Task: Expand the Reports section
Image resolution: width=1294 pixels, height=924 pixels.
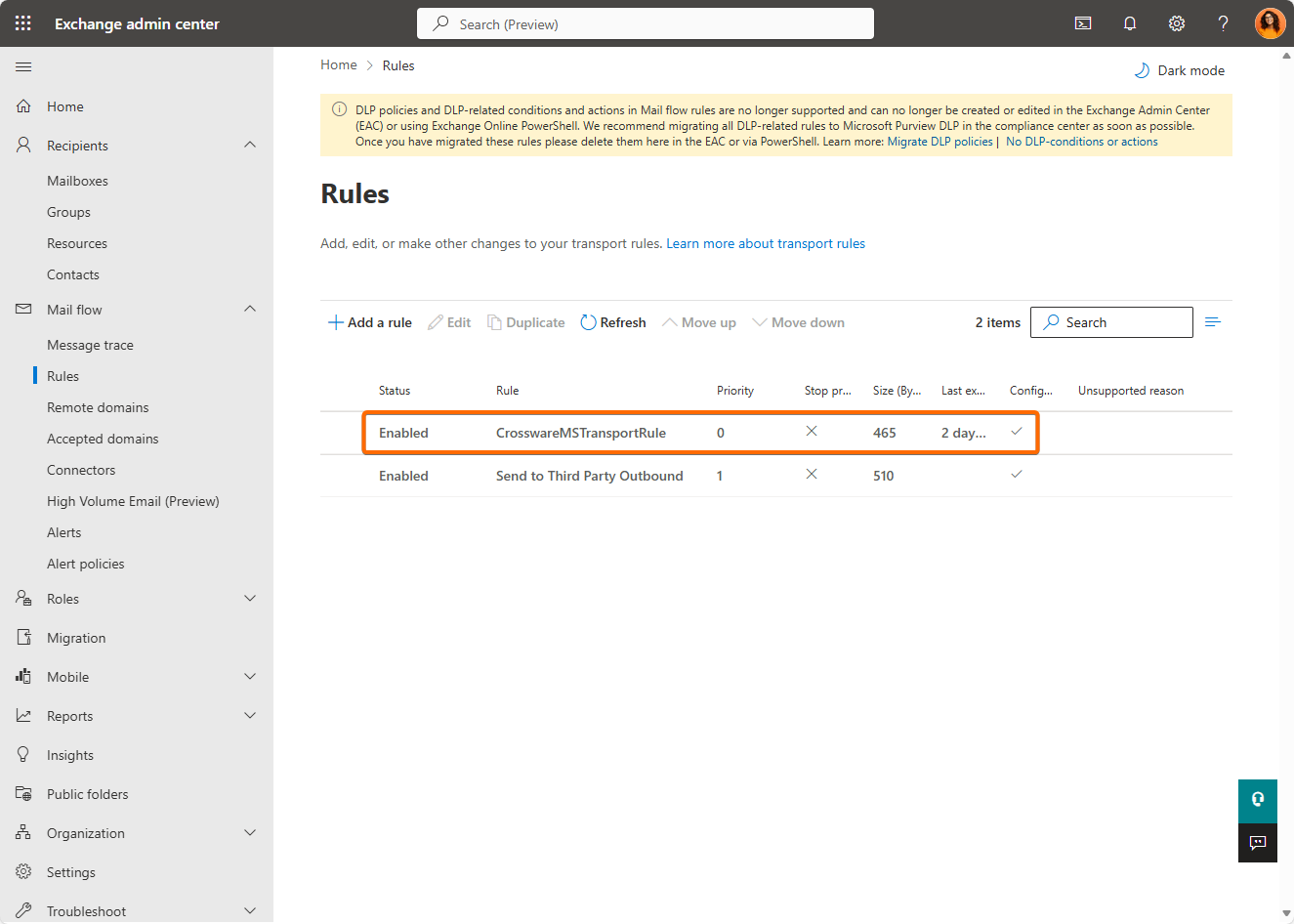Action: 250,716
